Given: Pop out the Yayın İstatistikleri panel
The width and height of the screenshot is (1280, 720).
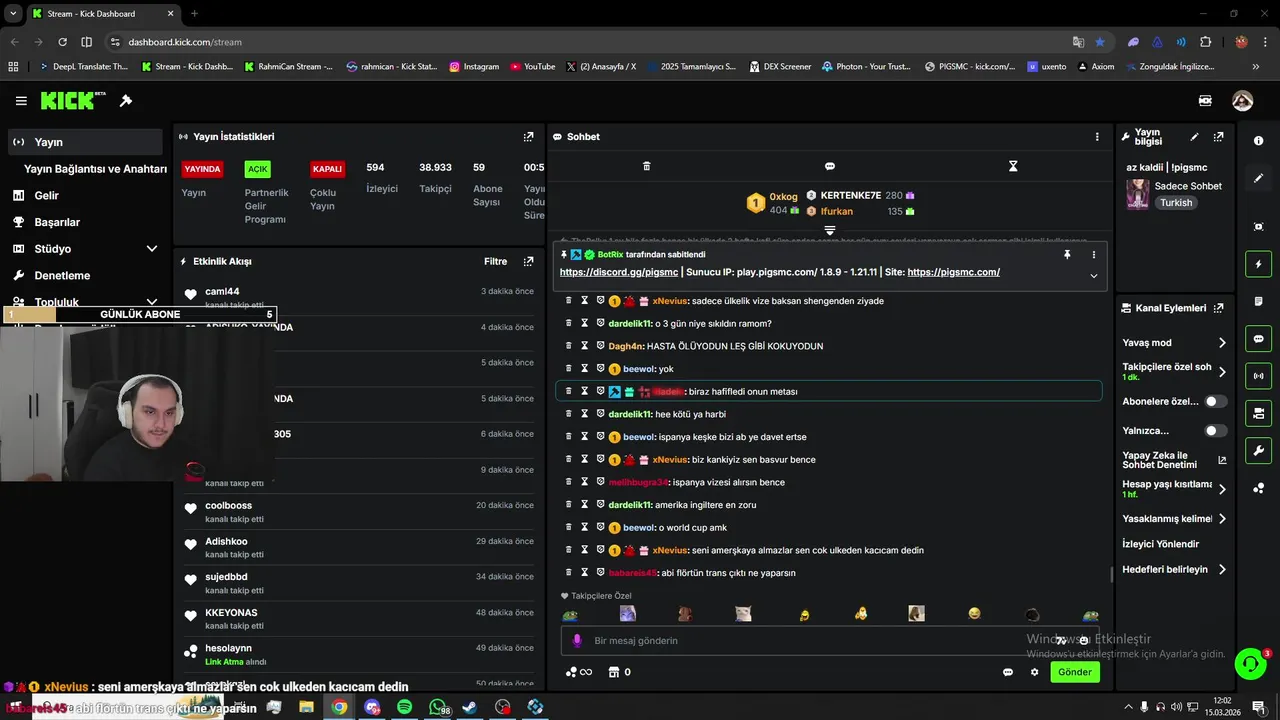Looking at the screenshot, I should [x=528, y=137].
